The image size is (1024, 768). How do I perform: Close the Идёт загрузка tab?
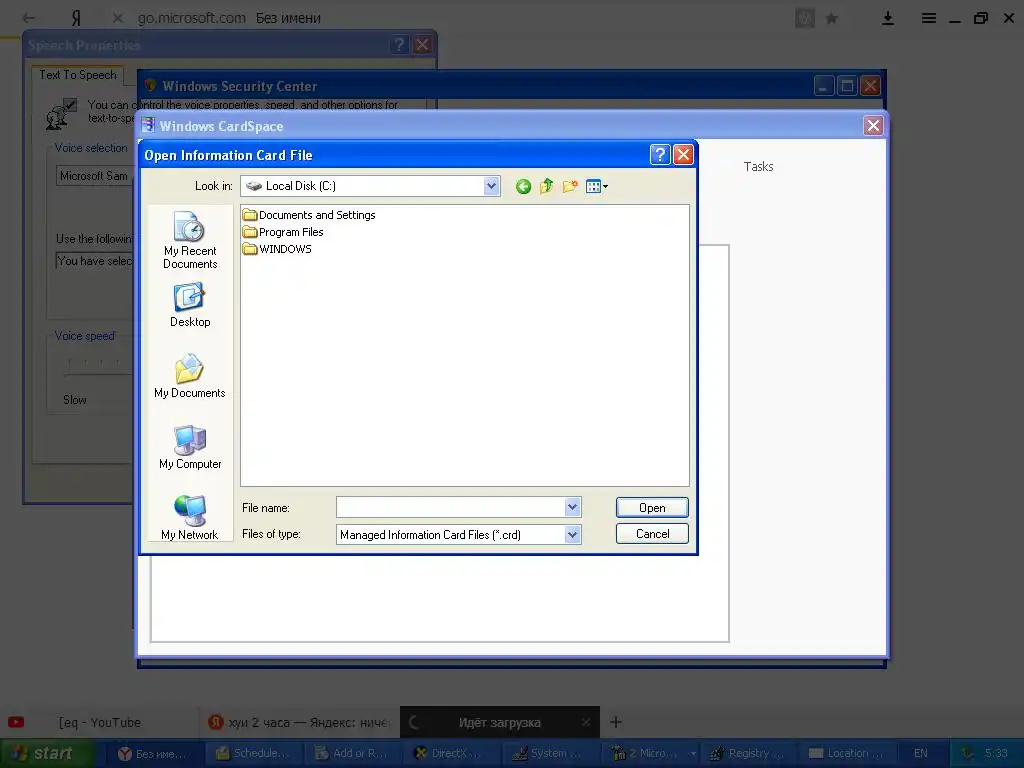click(x=585, y=722)
